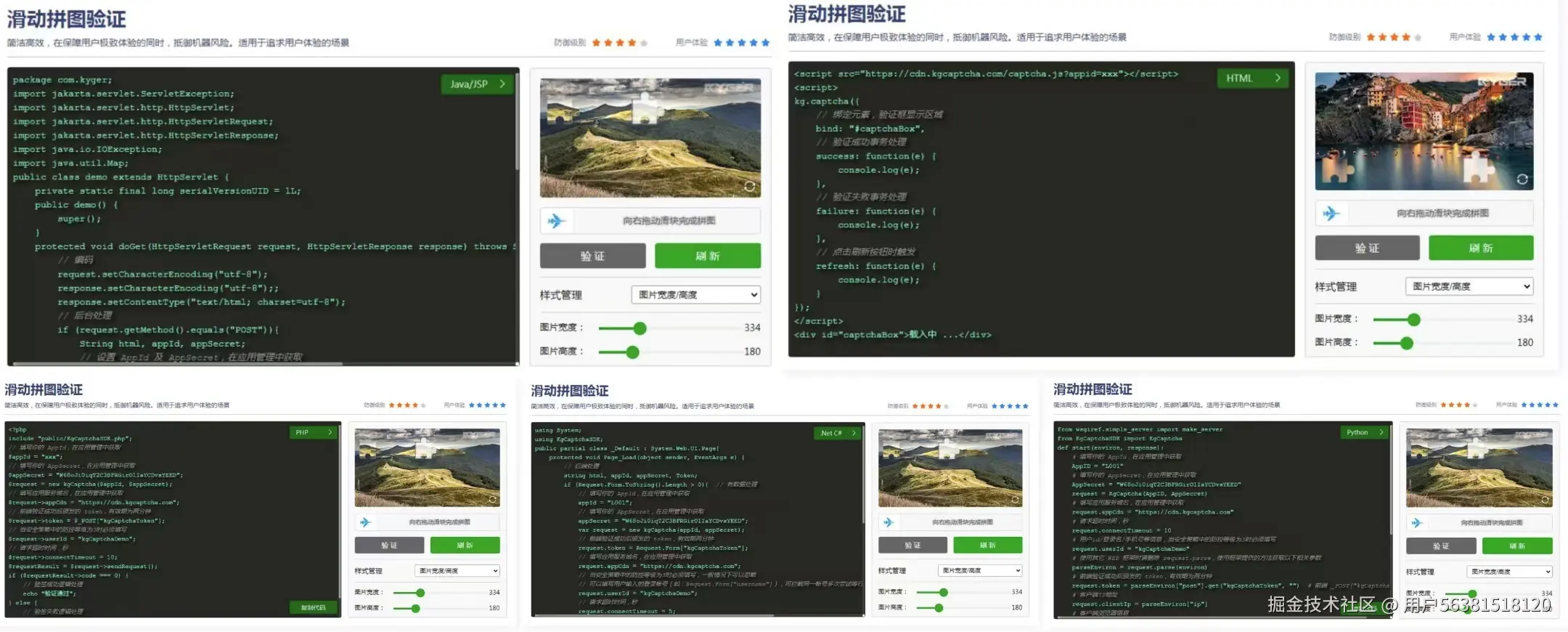1568x632 pixels.
Task: Click the airplane slider handle in the HTML panel
Action: [x=1331, y=214]
